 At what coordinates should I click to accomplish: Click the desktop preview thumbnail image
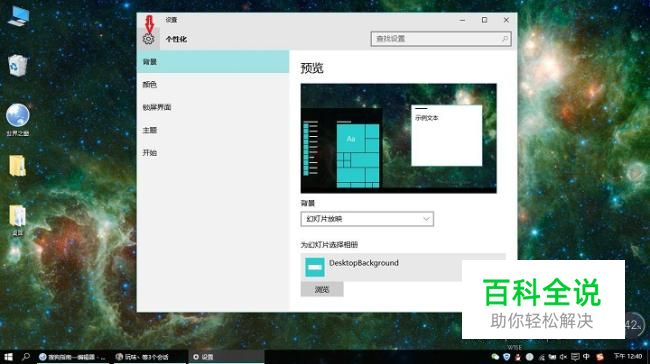[398, 138]
